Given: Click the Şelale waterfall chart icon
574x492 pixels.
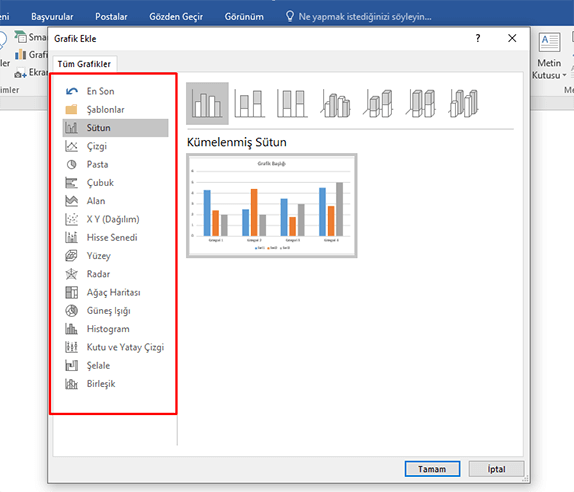Looking at the screenshot, I should click(71, 365).
